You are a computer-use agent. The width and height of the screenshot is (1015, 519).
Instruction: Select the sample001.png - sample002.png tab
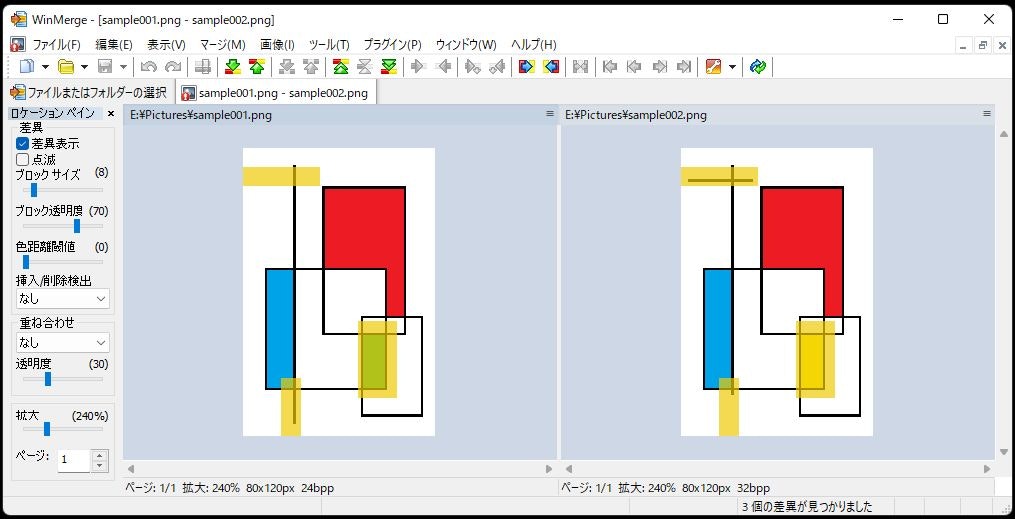coord(276,93)
